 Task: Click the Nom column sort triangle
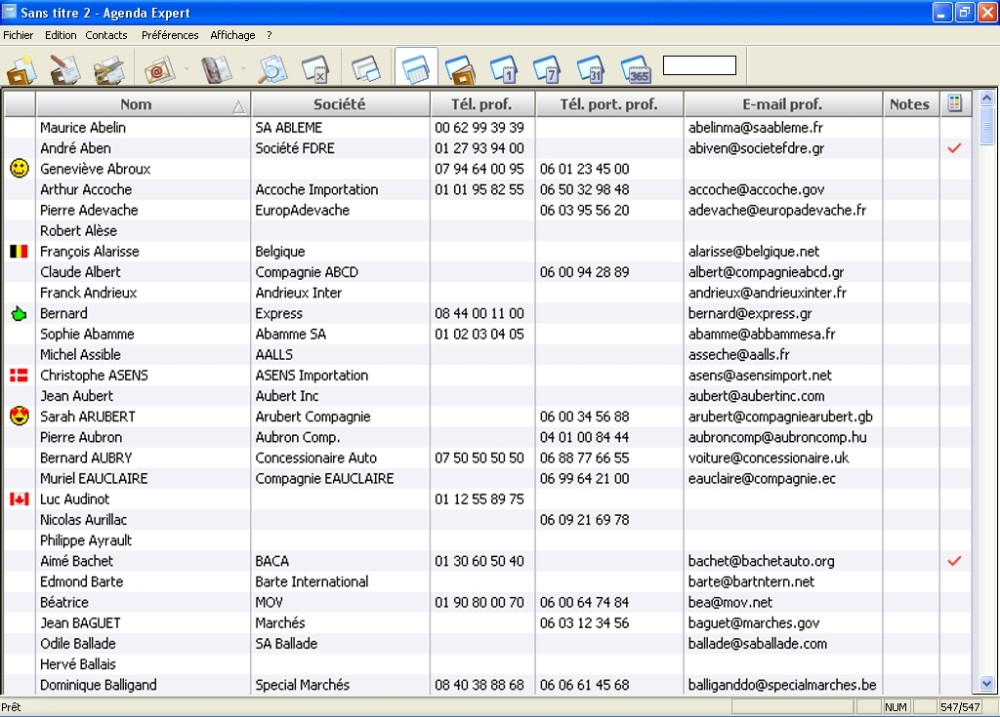pyautogui.click(x=238, y=105)
